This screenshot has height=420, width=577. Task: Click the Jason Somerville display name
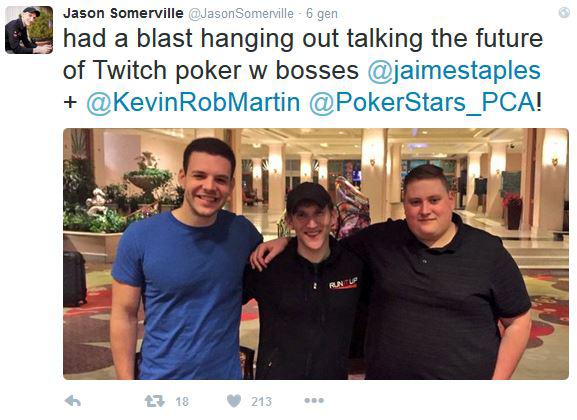(x=123, y=14)
